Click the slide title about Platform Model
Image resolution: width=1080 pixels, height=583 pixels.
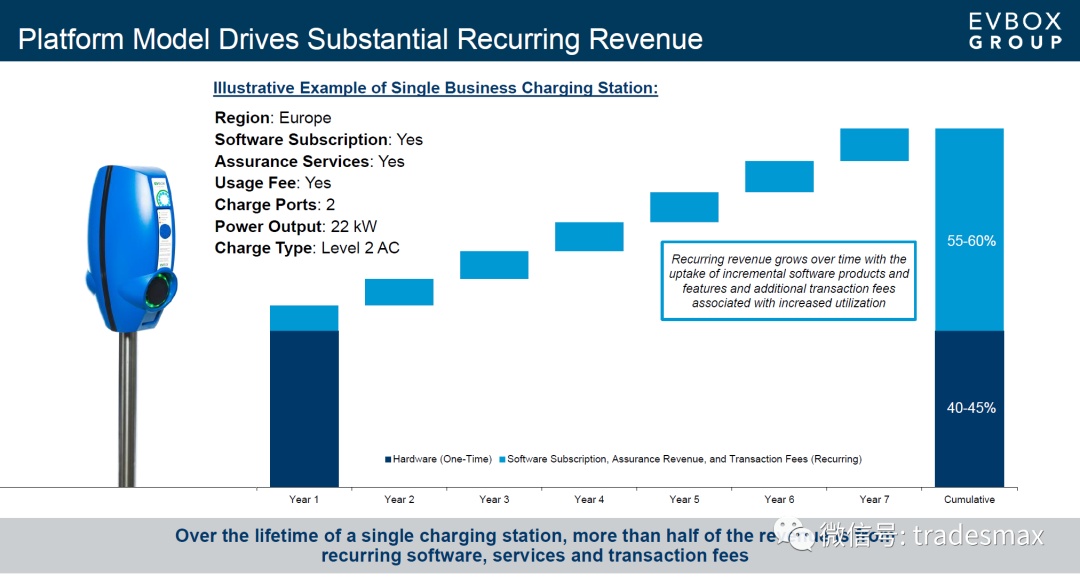pos(360,39)
